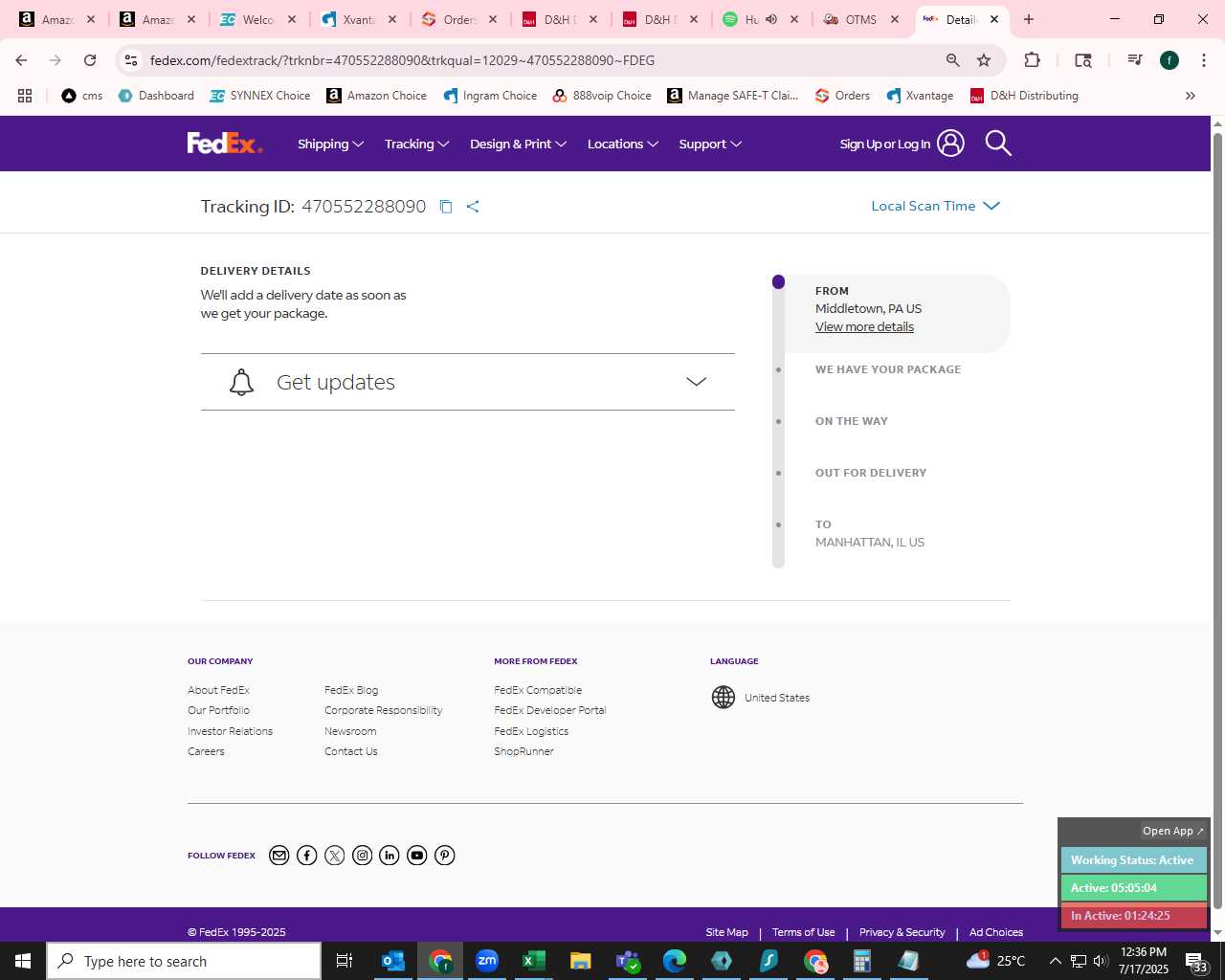Open the Local Scan Time dropdown

pyautogui.click(x=935, y=206)
